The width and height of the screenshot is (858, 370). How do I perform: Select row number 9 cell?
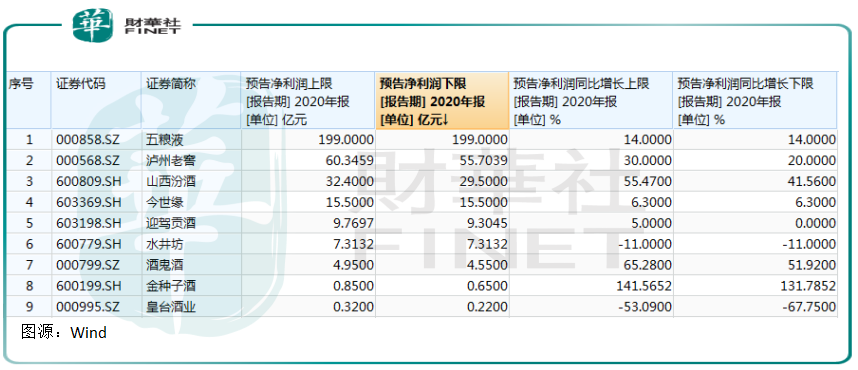(29, 308)
